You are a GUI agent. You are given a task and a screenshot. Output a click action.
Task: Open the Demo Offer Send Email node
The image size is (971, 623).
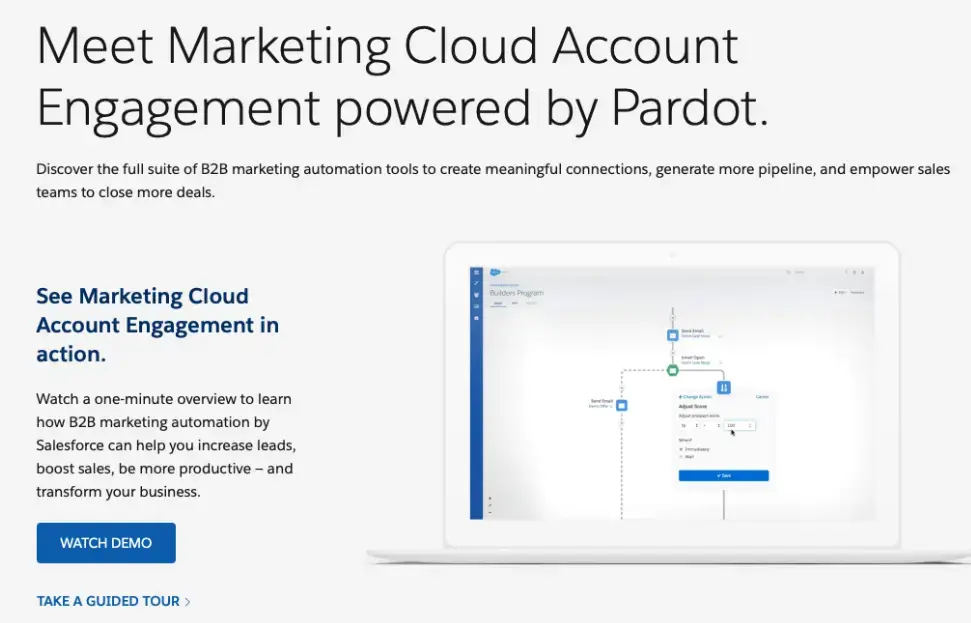(621, 405)
